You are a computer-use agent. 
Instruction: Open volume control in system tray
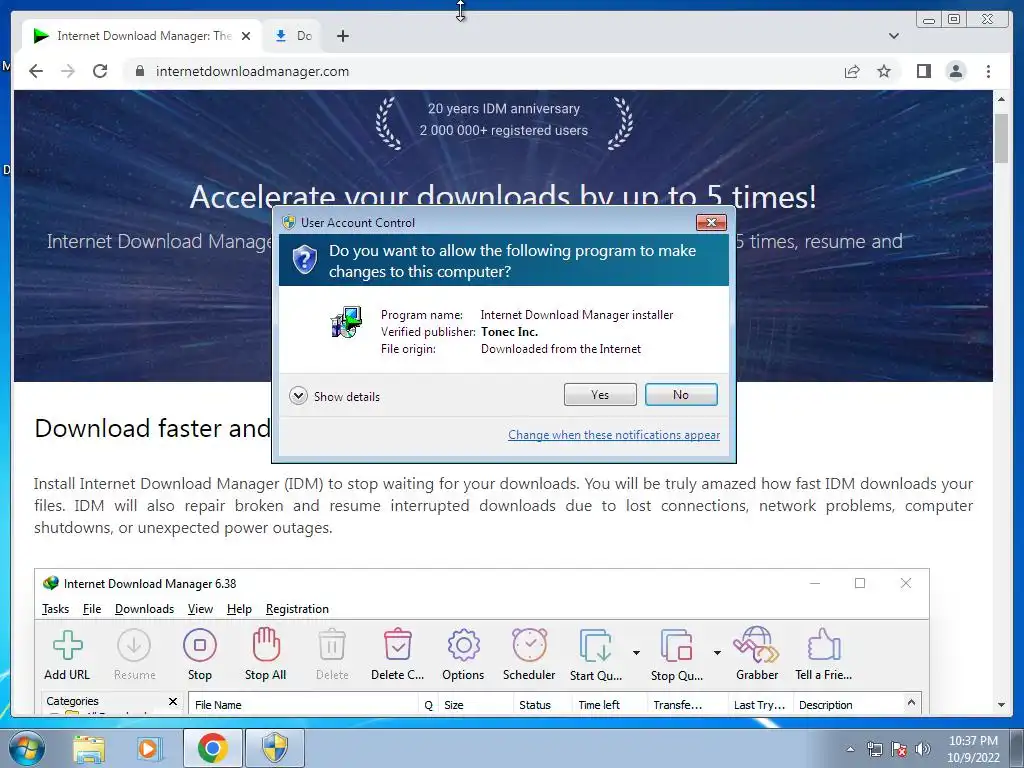[x=923, y=749]
